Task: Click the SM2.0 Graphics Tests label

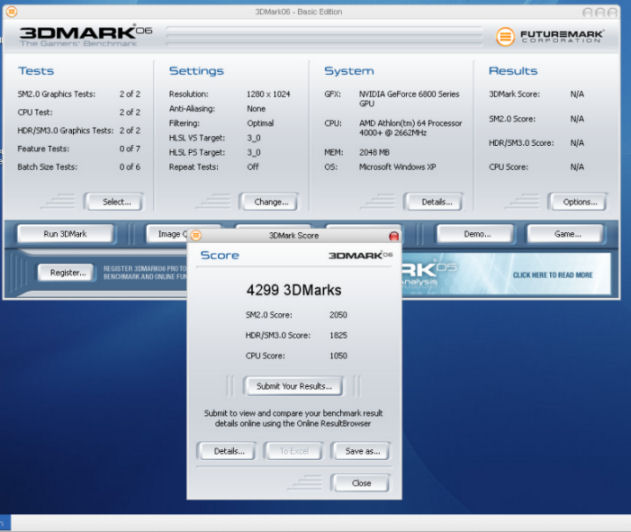Action: pos(56,94)
